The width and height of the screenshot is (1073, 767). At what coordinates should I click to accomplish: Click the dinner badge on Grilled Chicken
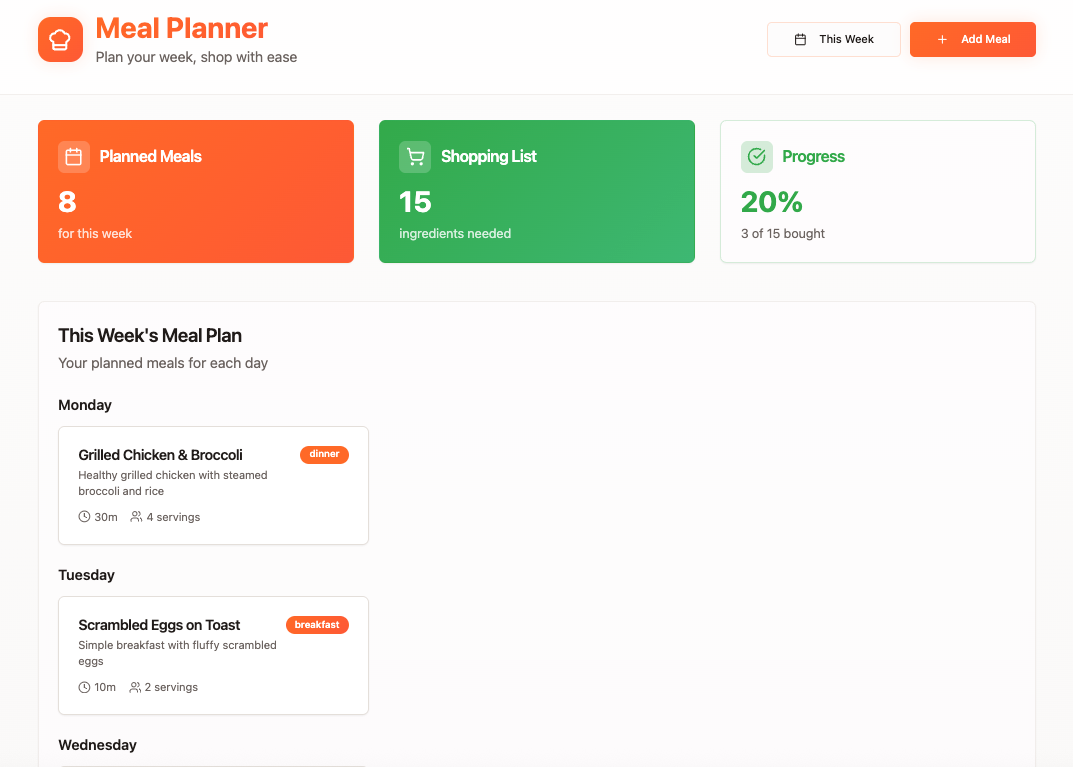(x=324, y=454)
